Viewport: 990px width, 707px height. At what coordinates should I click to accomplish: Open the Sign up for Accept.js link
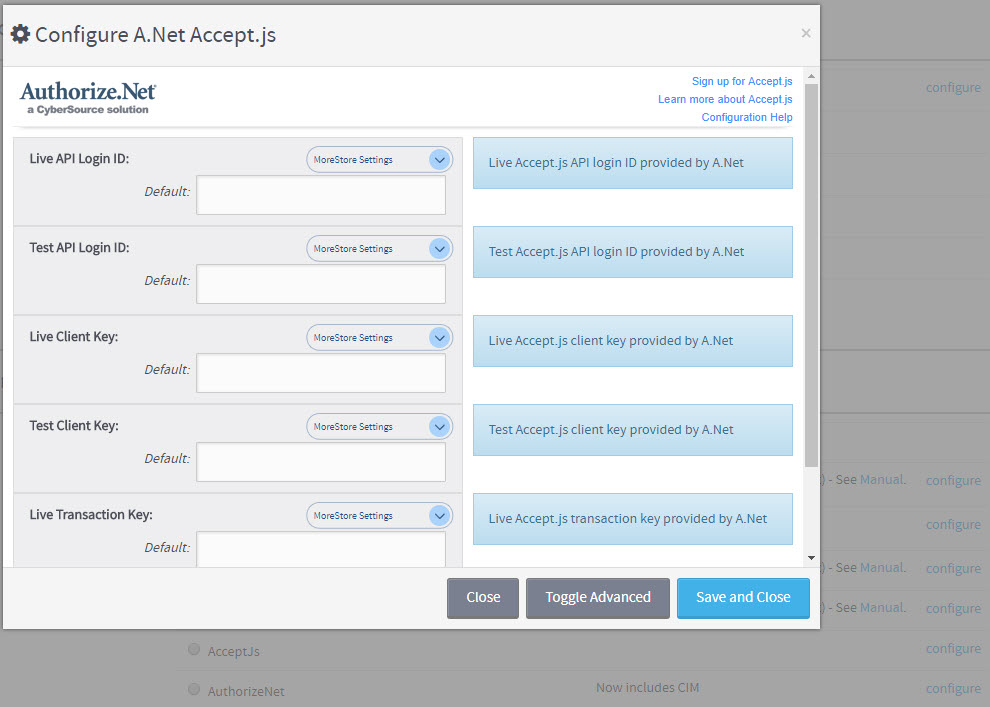[x=742, y=81]
